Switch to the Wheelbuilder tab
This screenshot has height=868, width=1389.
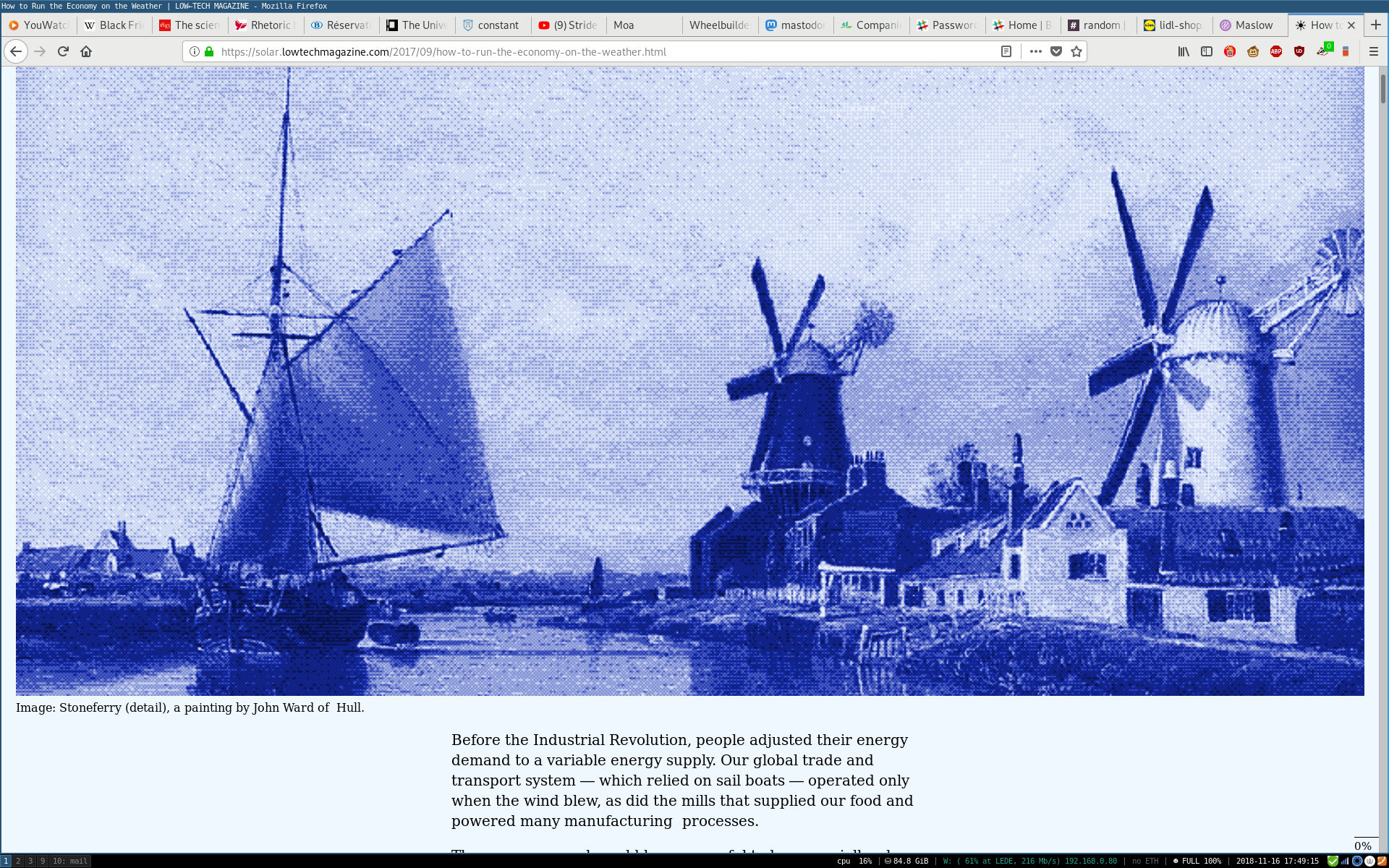[718, 25]
